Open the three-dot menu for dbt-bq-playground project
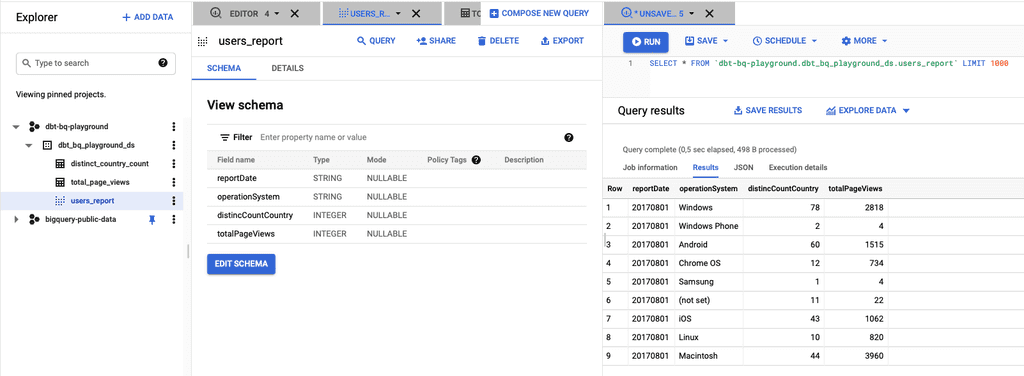Screen dimensions: 1024x376 click(x=174, y=127)
